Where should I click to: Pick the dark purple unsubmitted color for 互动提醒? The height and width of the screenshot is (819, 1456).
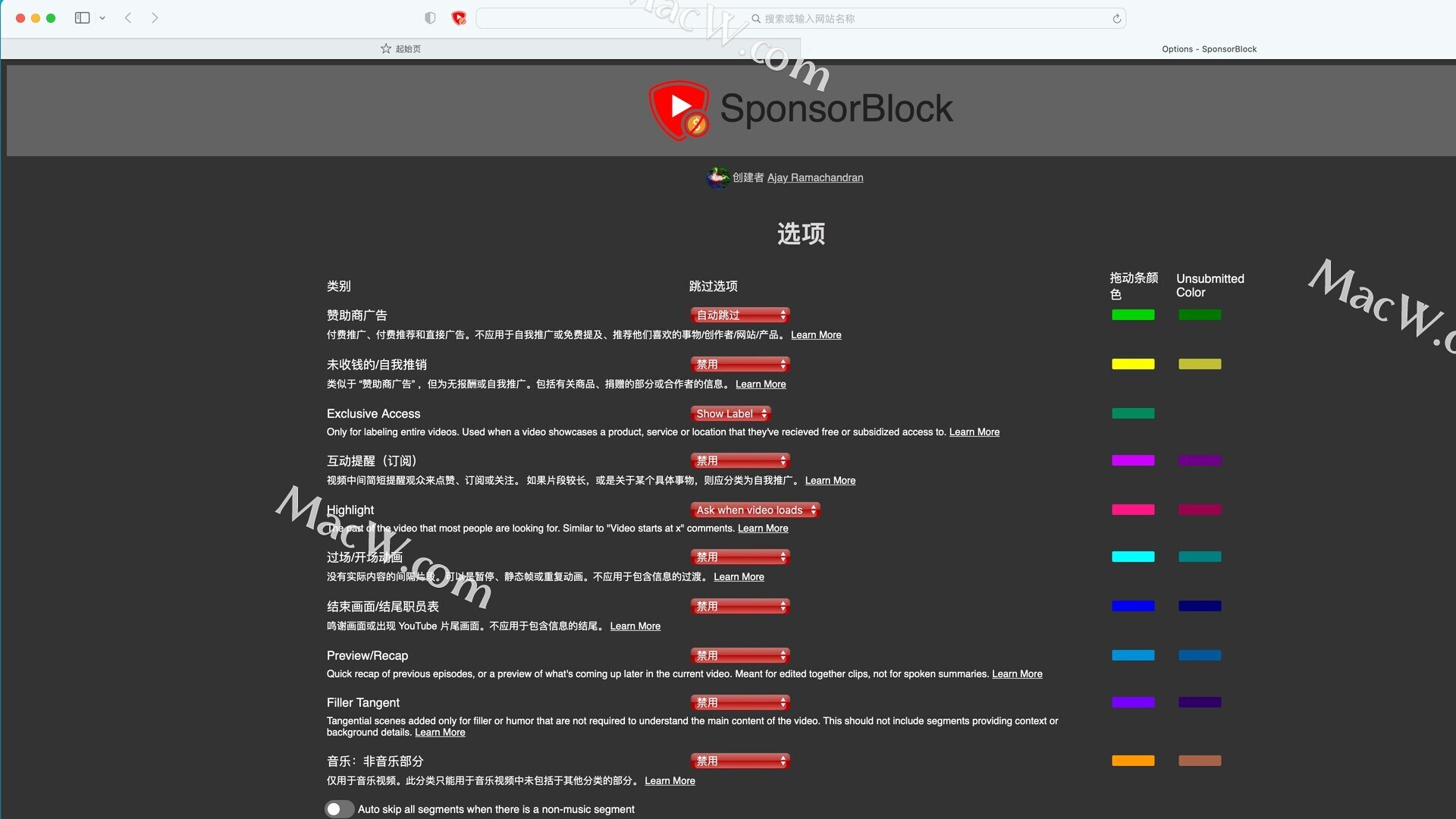point(1200,460)
